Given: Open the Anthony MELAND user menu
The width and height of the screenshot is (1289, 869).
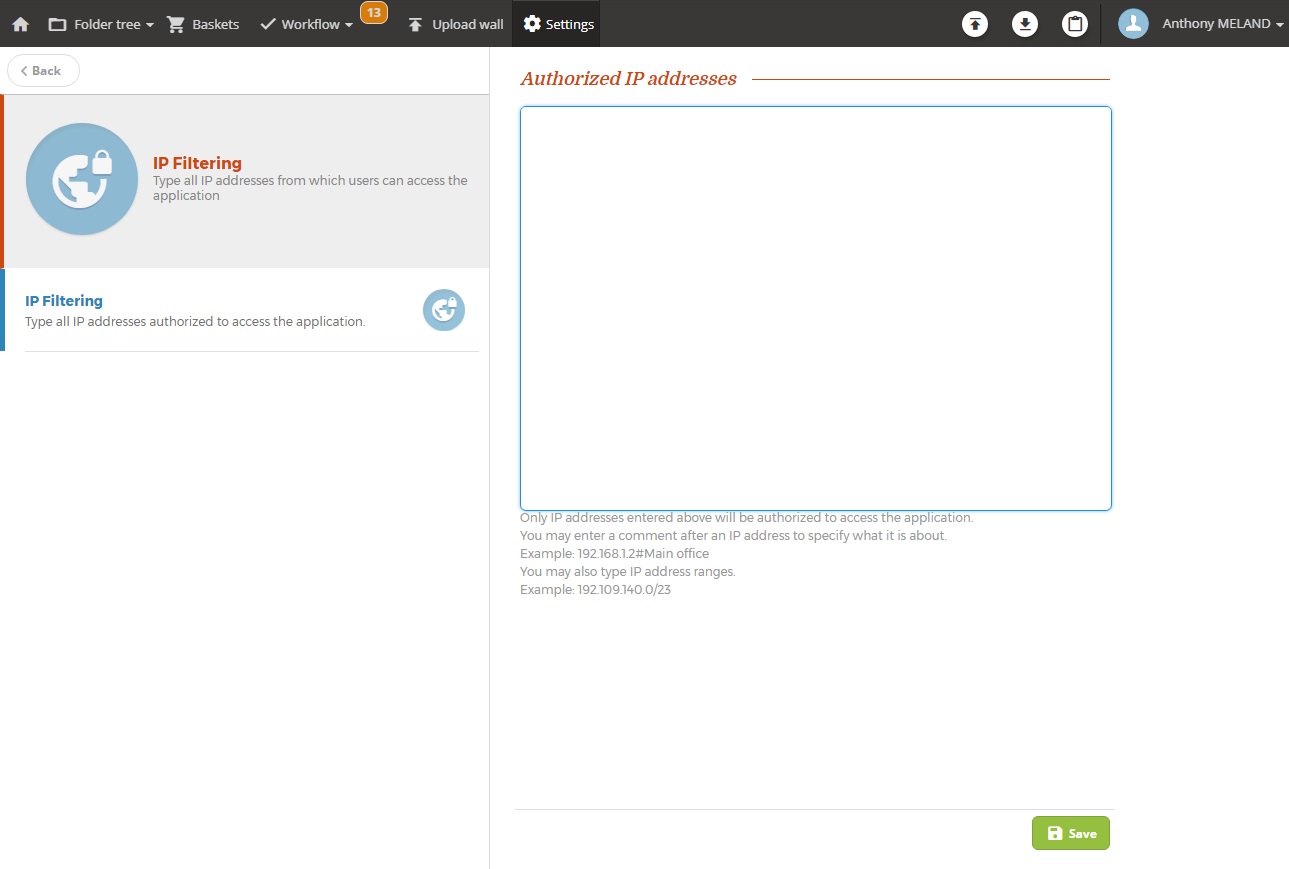Looking at the screenshot, I should click(x=1222, y=24).
